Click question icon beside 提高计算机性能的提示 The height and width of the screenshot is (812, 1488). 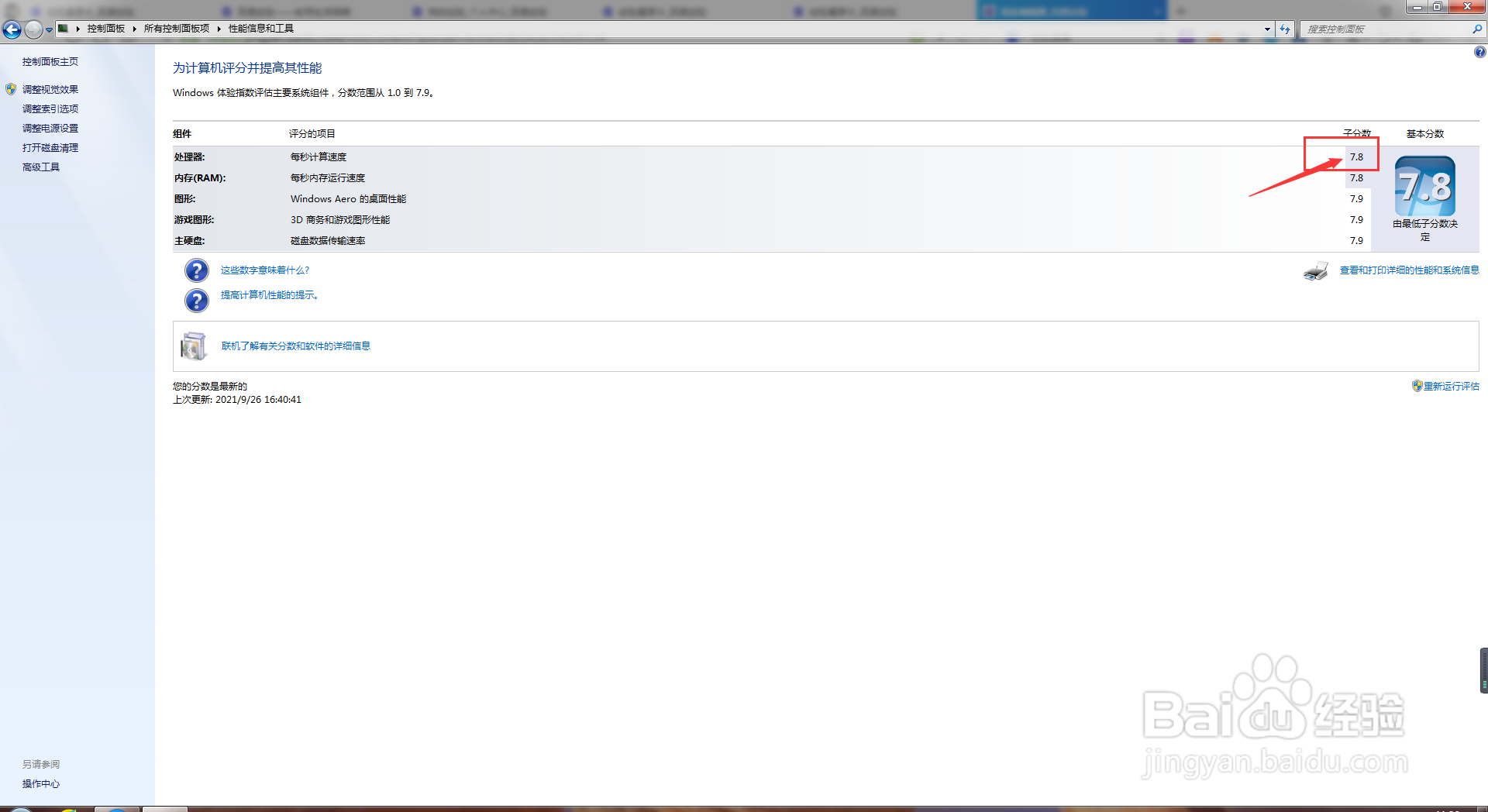tap(197, 301)
